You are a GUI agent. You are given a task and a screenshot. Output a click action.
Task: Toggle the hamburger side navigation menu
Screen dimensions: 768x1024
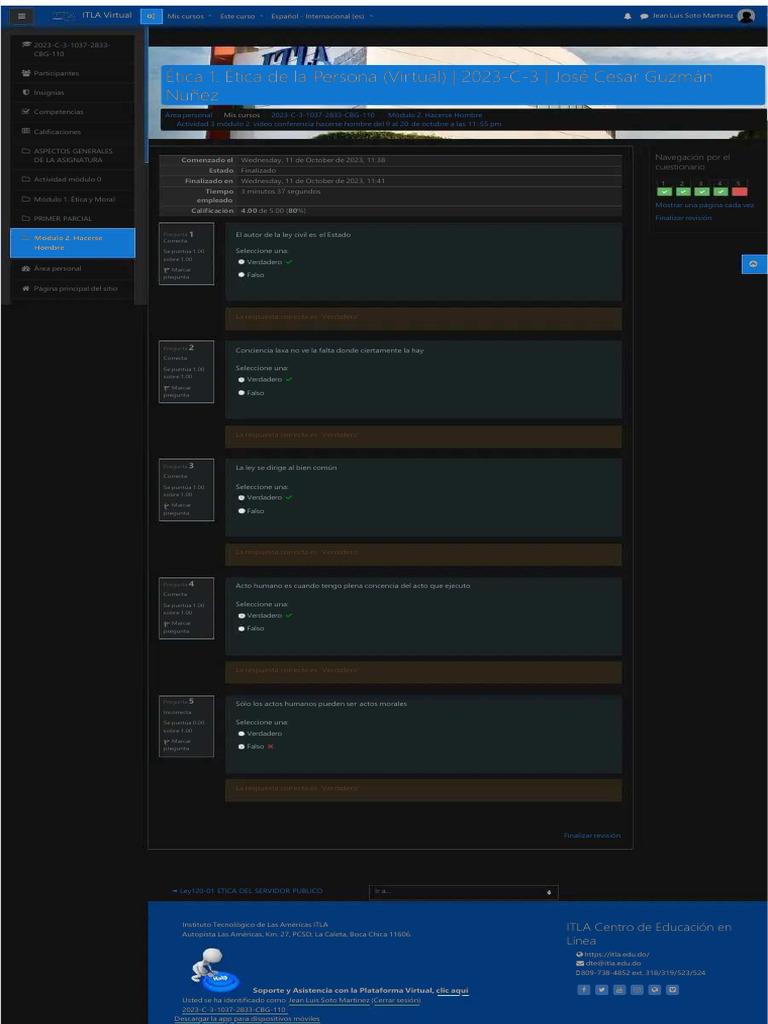(22, 16)
